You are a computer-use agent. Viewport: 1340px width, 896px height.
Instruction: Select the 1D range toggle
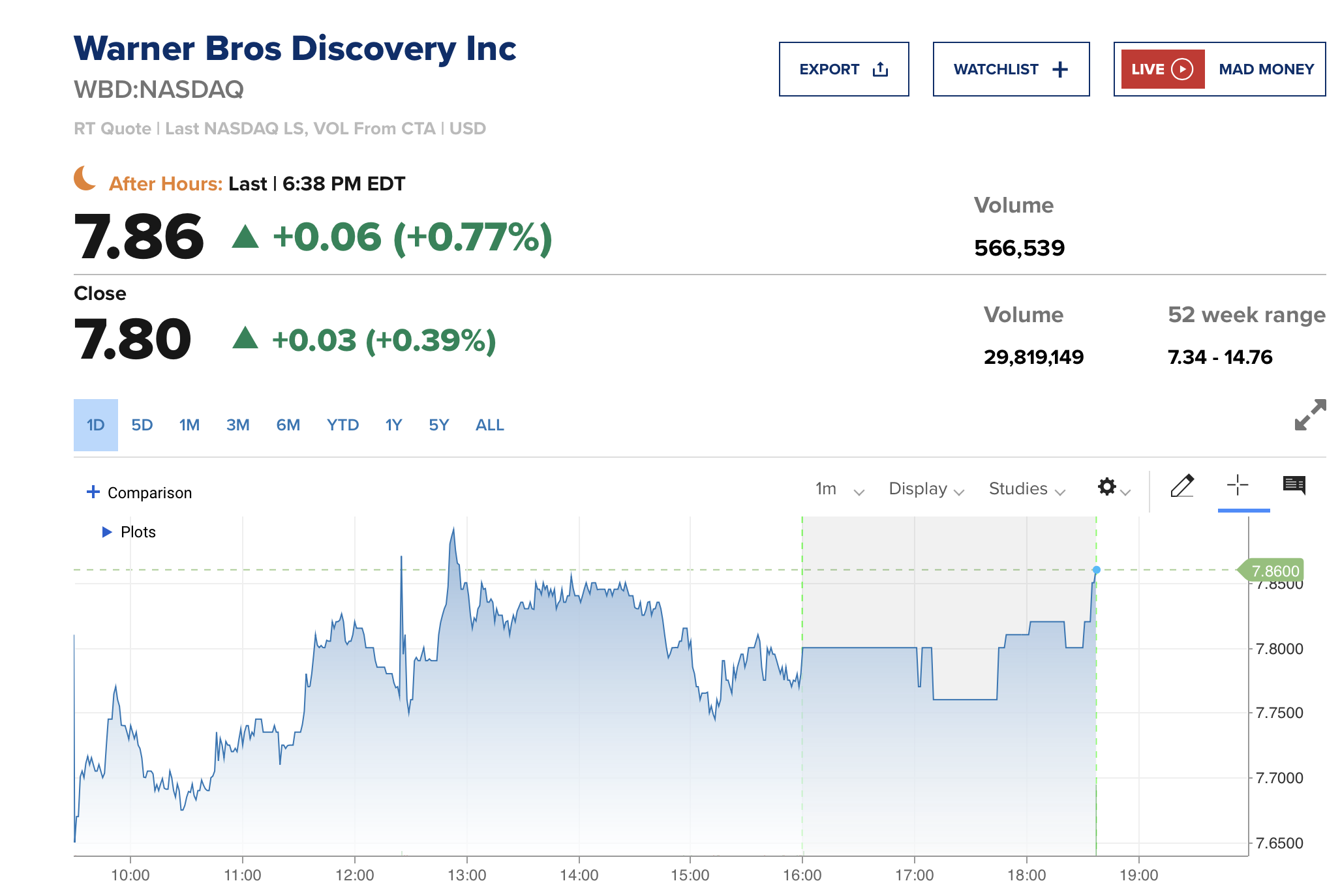(95, 425)
